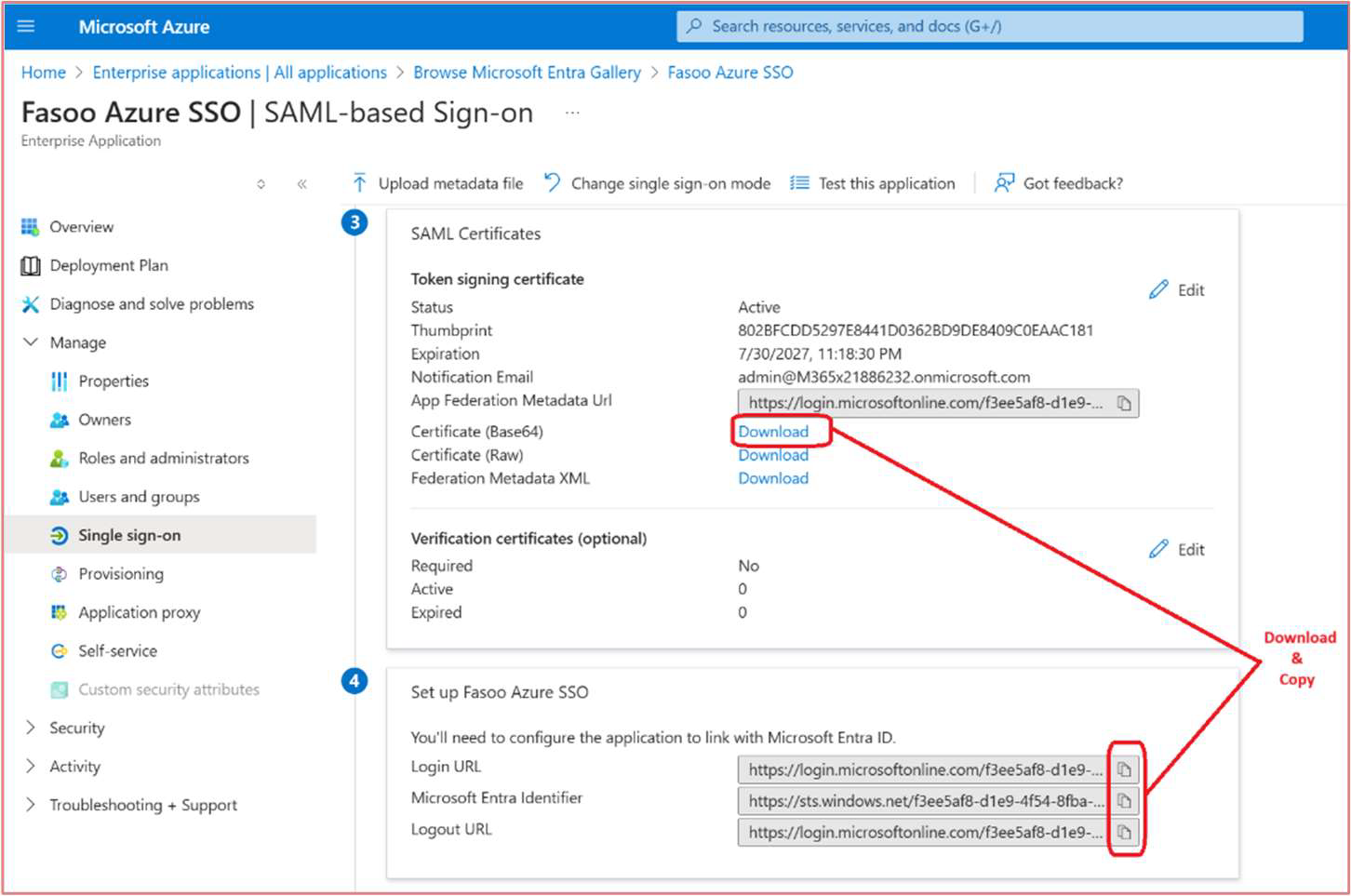Click the Application proxy icon
Viewport: 1351px width, 896px height.
click(60, 612)
